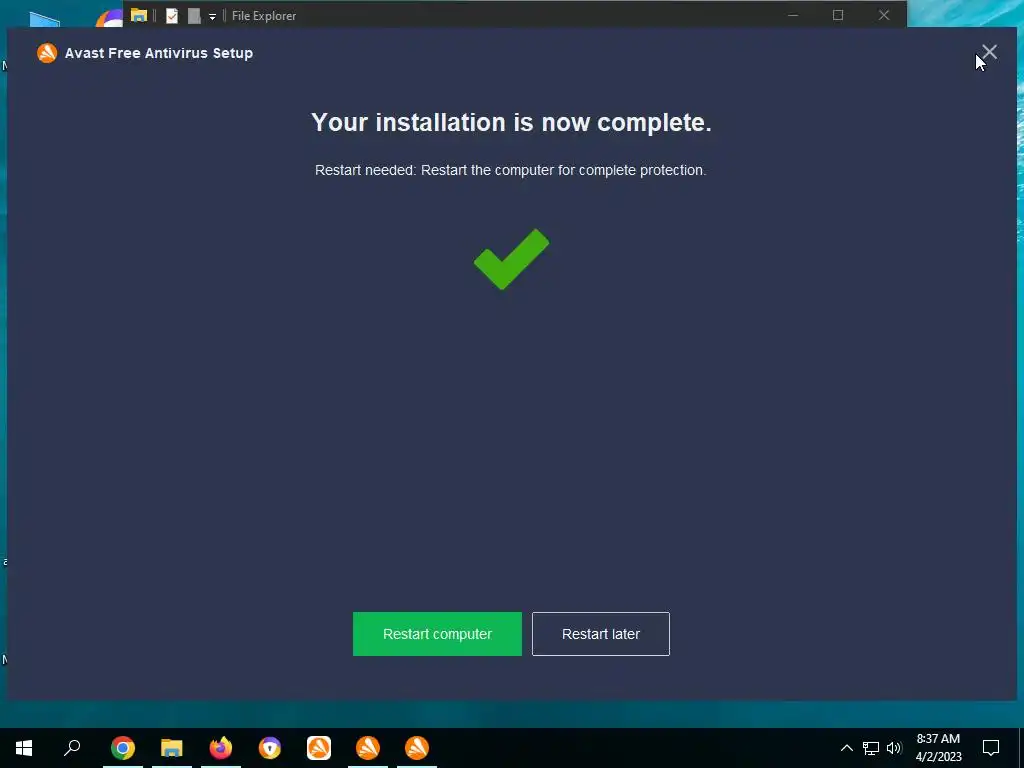Minimize the File Explorer window
Image resolution: width=1024 pixels, height=768 pixels.
pos(793,15)
